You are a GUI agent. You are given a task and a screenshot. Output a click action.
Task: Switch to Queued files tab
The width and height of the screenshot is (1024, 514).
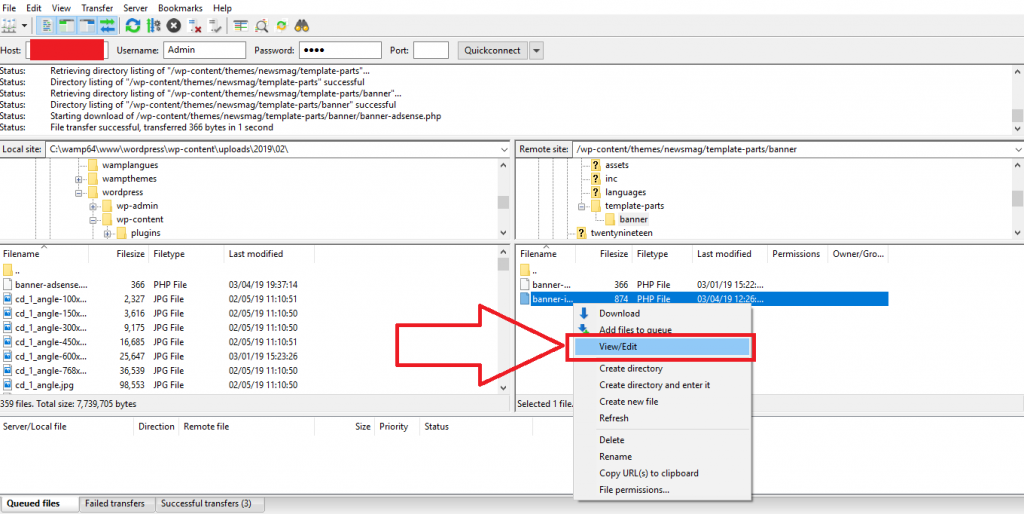39,504
